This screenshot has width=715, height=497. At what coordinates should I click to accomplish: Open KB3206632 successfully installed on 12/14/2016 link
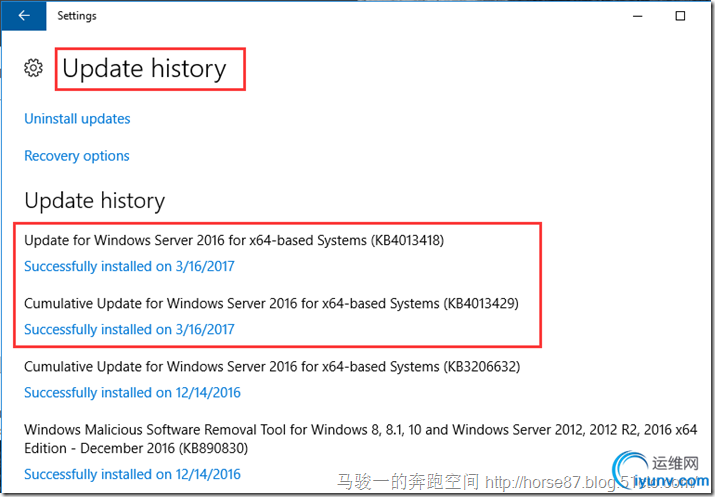(132, 393)
